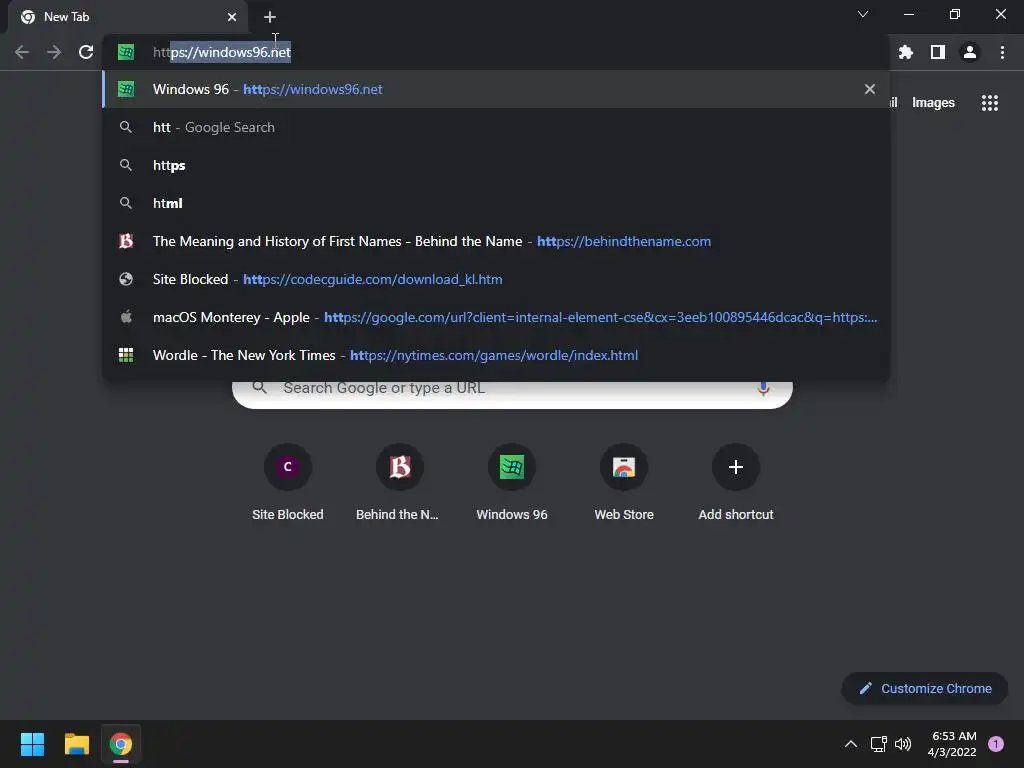Open Wordle New York Times suggestion

point(496,355)
